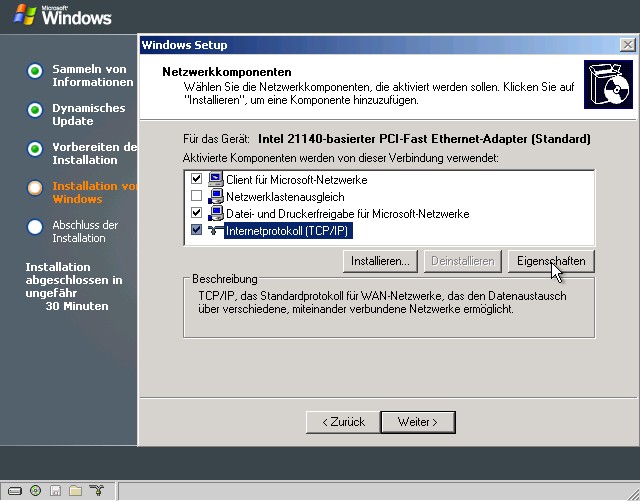640x501 pixels.
Task: Click the floppy disk icon in status bar
Action: click(x=56, y=491)
